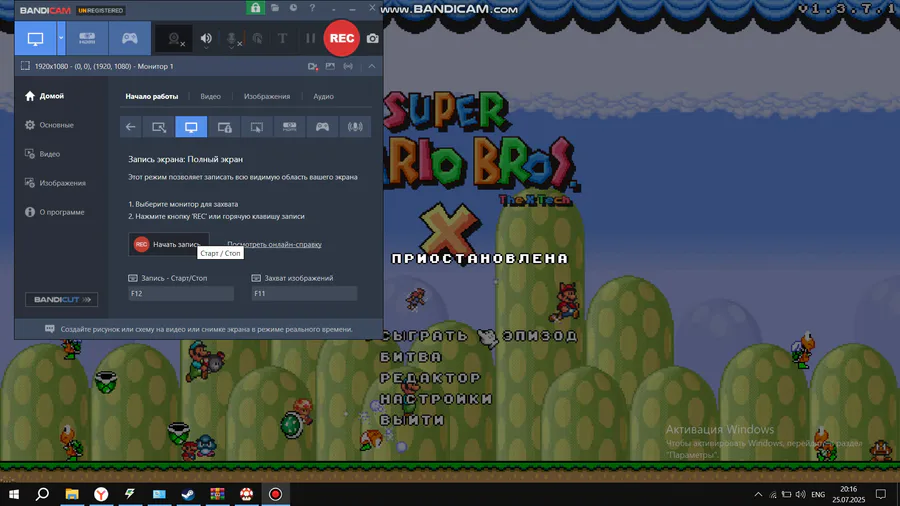Toggle the webcam overlay button
Screen dimensions: 900x506
(174, 39)
